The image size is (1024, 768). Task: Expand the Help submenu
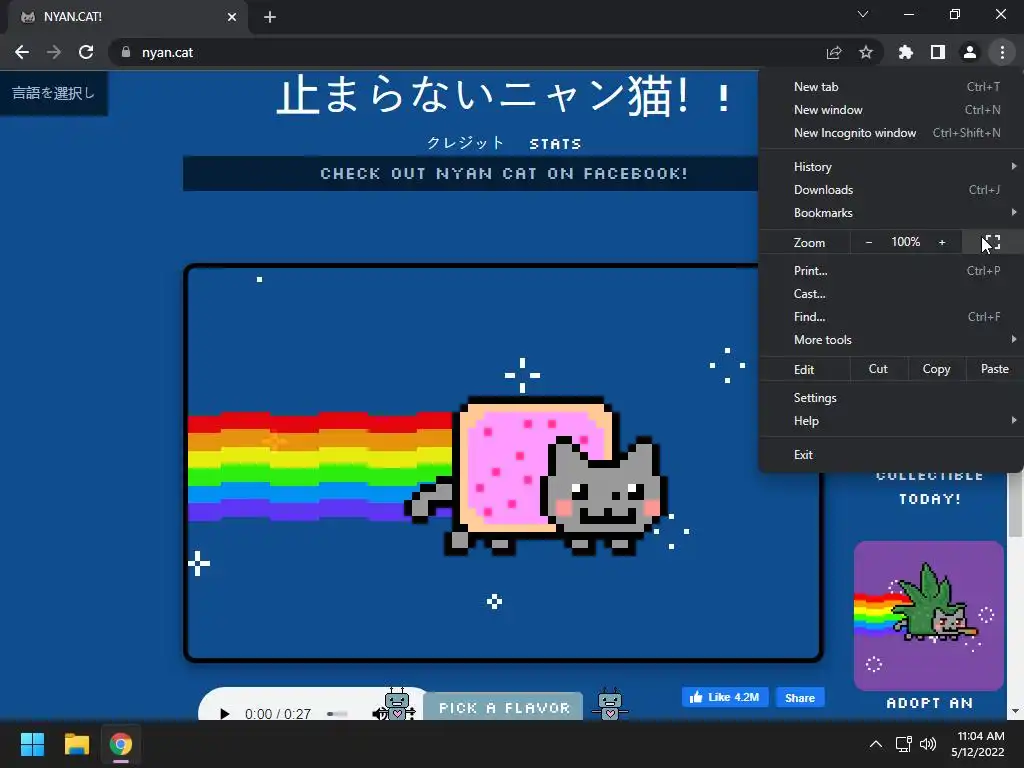[x=891, y=421]
